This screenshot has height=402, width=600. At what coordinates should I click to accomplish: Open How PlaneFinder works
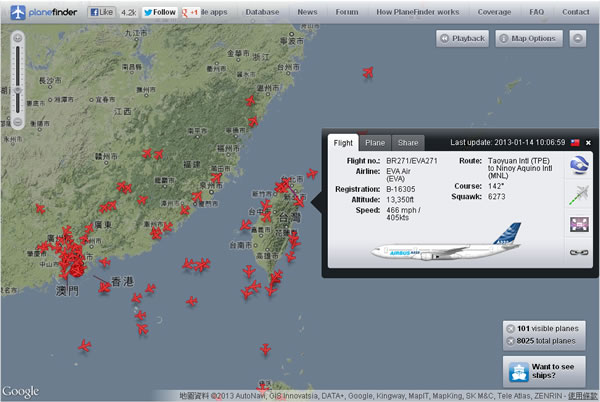click(417, 12)
